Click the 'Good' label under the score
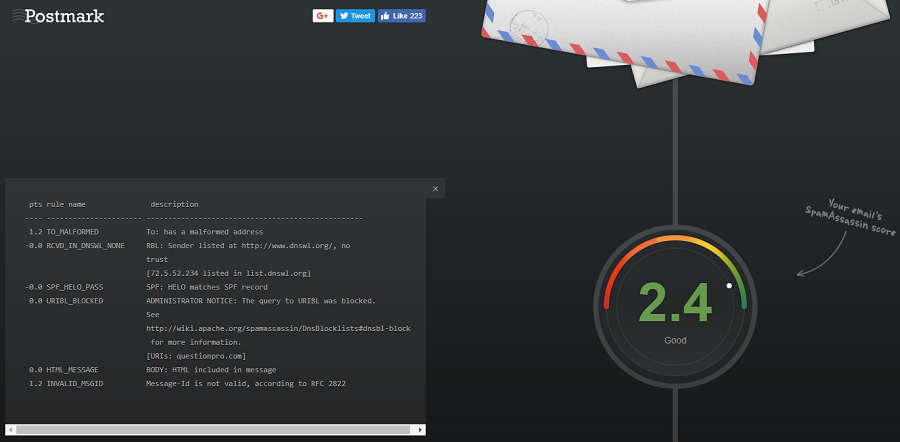 (675, 341)
